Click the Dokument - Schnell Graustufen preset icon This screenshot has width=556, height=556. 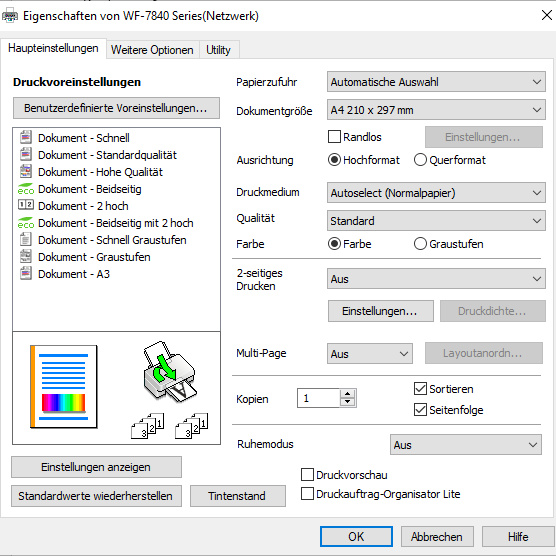click(x=26, y=239)
